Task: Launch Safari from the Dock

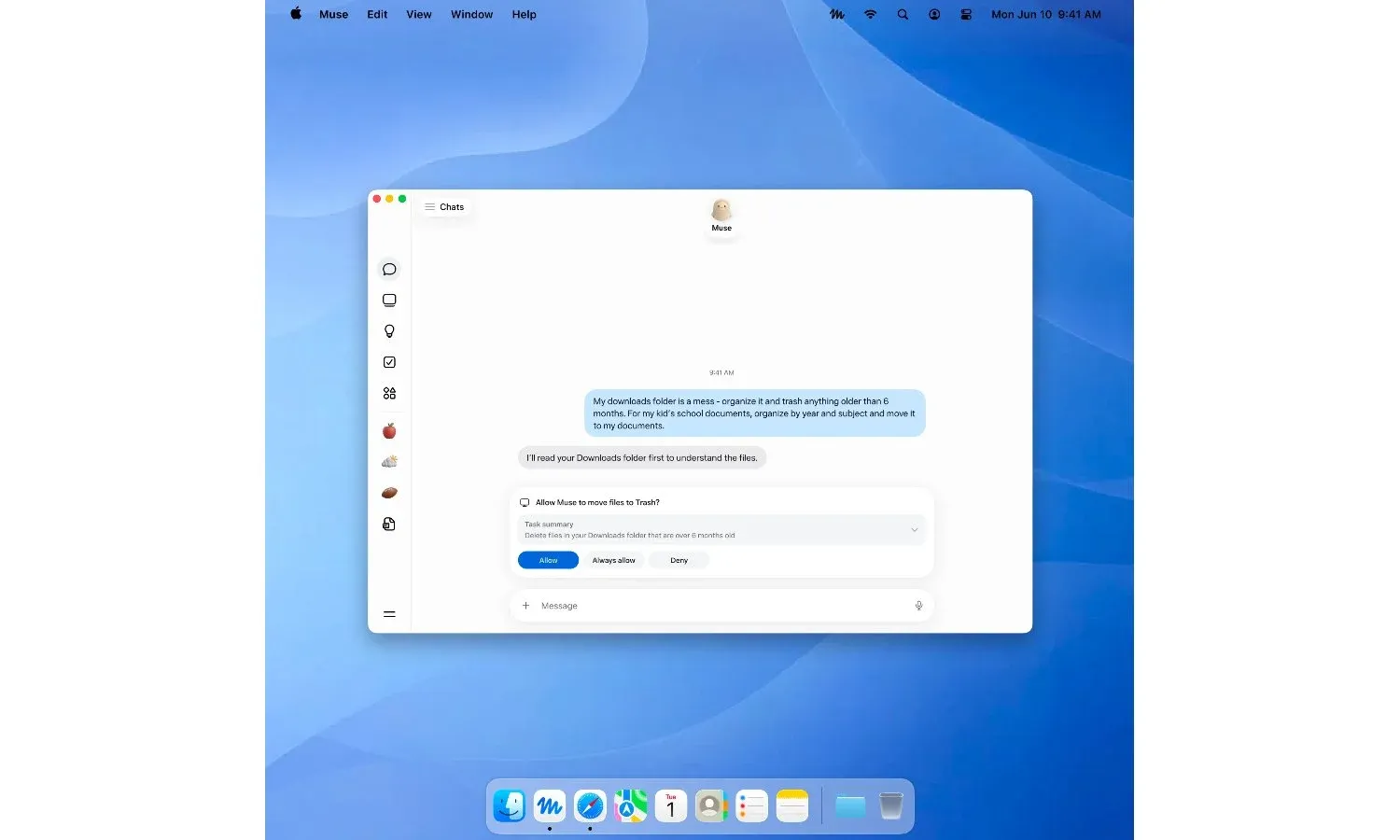Action: [x=590, y=805]
